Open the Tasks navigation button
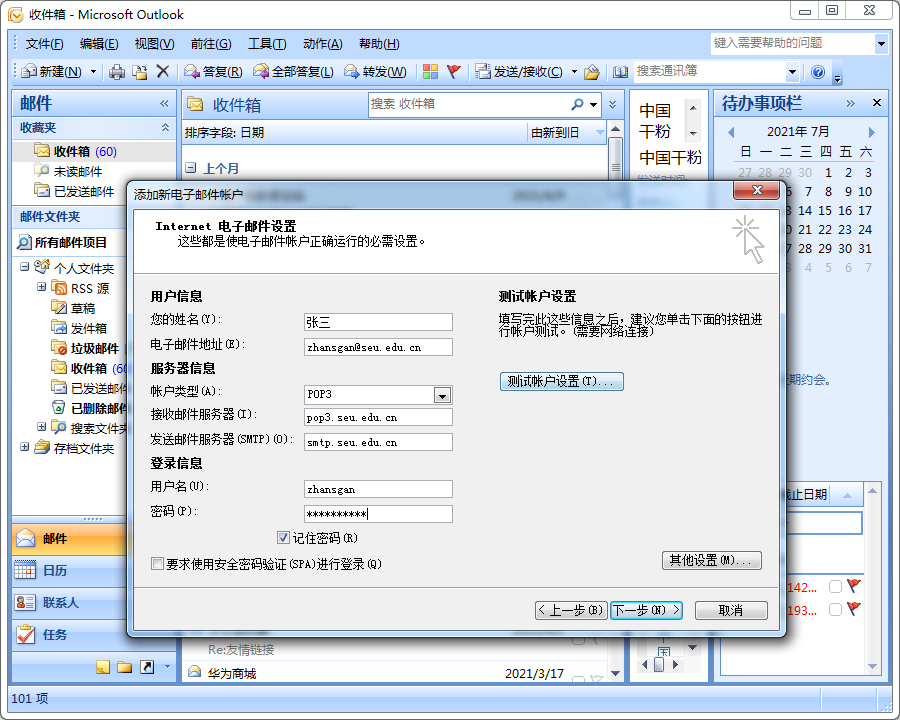The height and width of the screenshot is (720, 900). pos(69,634)
